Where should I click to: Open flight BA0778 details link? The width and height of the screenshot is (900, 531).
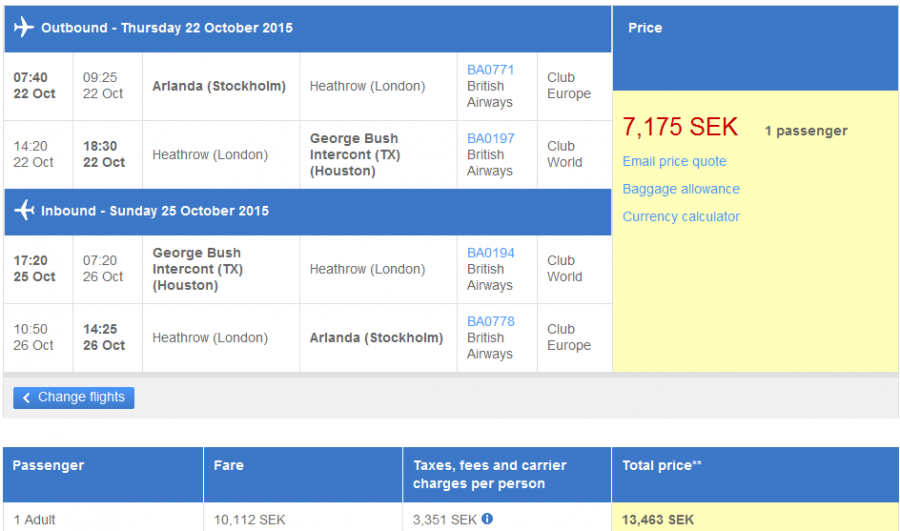tap(490, 321)
